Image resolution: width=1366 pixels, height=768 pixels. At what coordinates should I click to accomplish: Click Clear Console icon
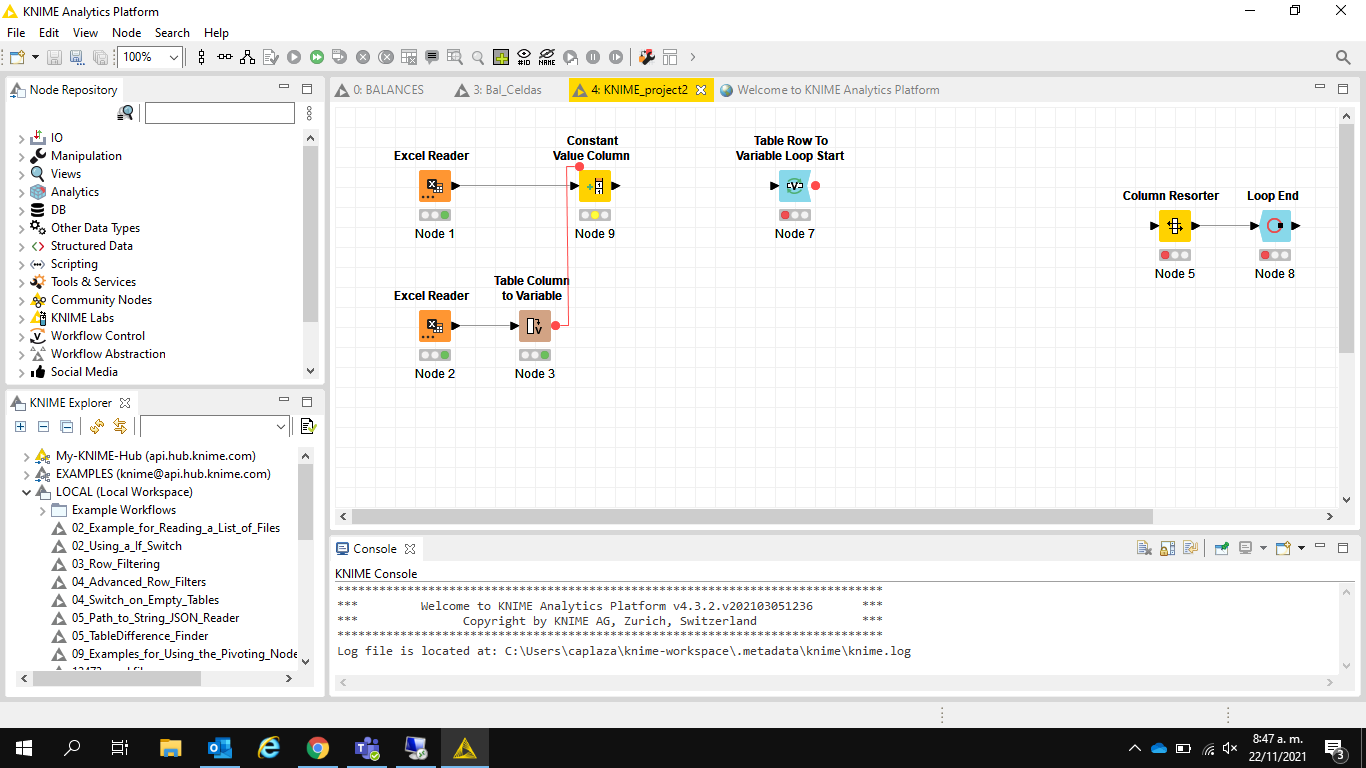(x=1144, y=548)
